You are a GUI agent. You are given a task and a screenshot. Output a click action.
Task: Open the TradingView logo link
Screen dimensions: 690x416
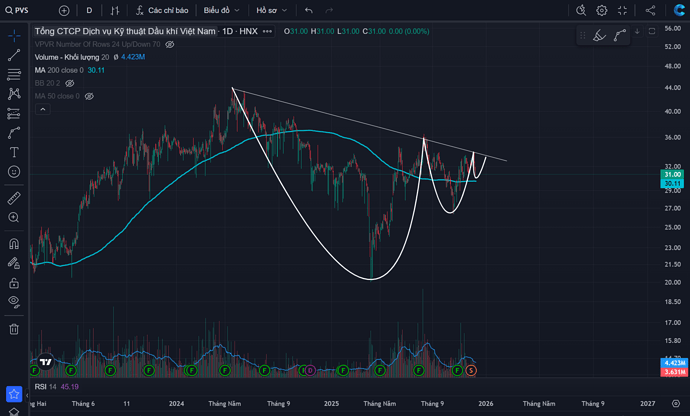coord(45,362)
